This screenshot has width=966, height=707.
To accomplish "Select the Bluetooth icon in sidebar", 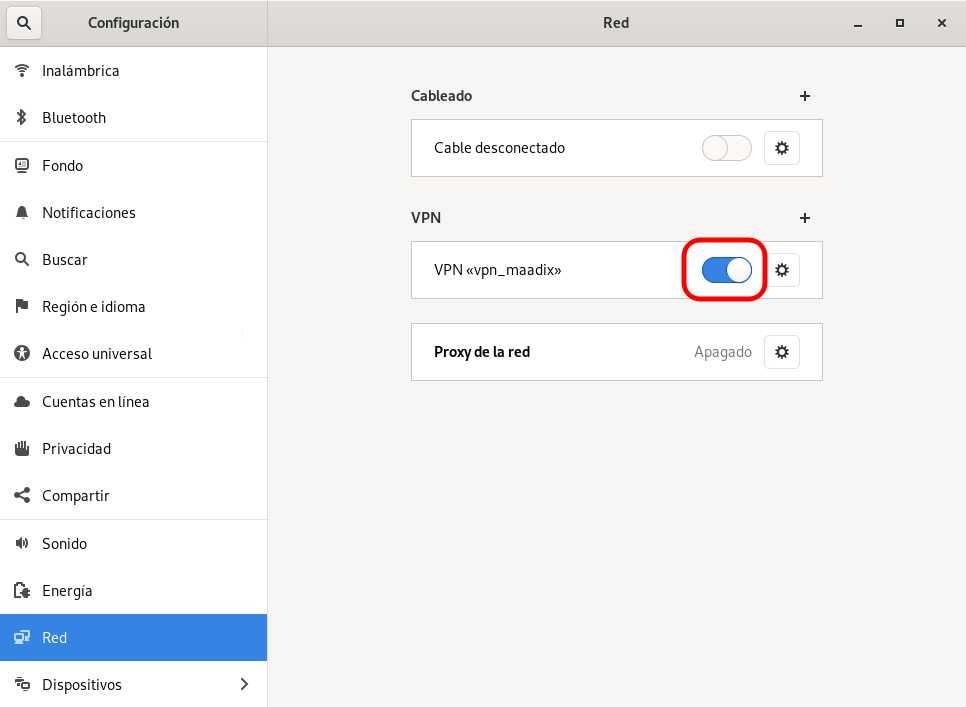I will coord(22,117).
